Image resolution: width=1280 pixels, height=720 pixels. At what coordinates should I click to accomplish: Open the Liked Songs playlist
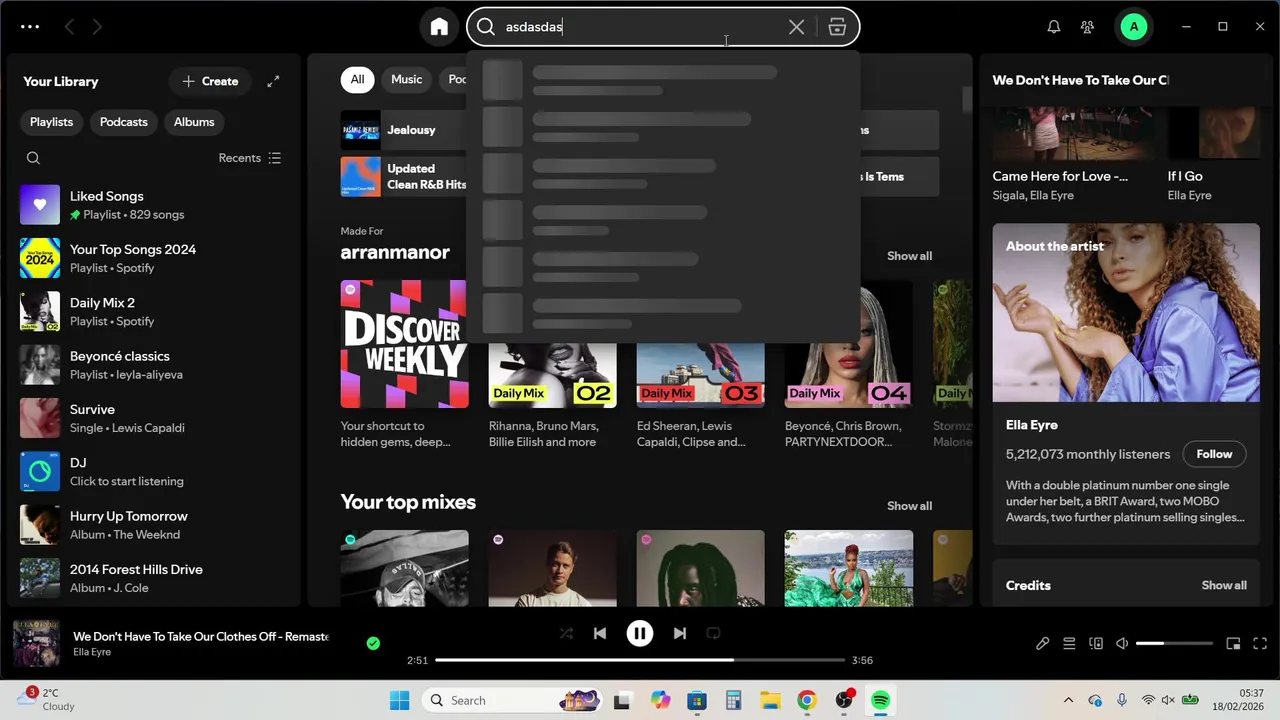[154, 205]
